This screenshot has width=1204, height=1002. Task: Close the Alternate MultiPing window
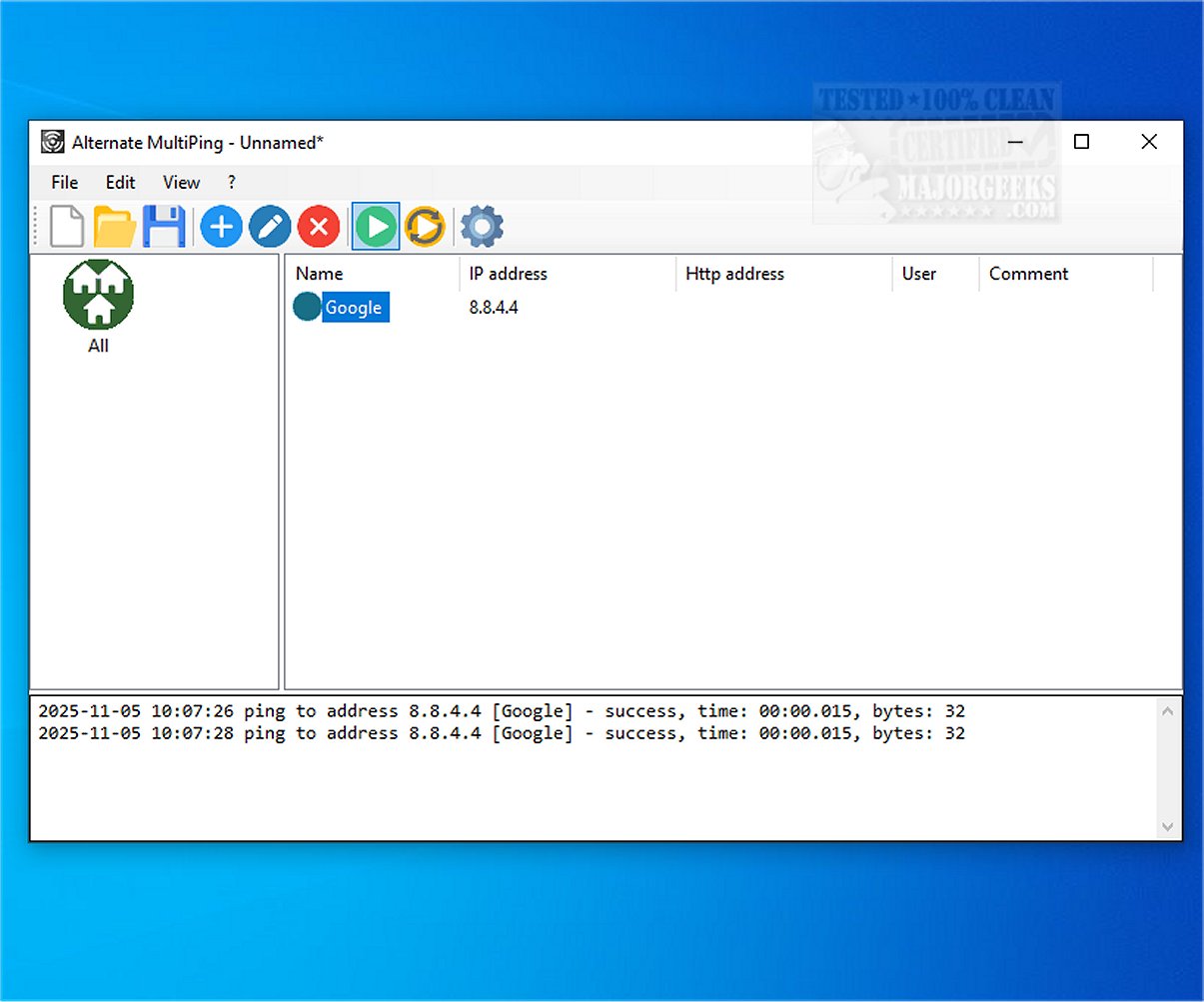pos(1149,142)
